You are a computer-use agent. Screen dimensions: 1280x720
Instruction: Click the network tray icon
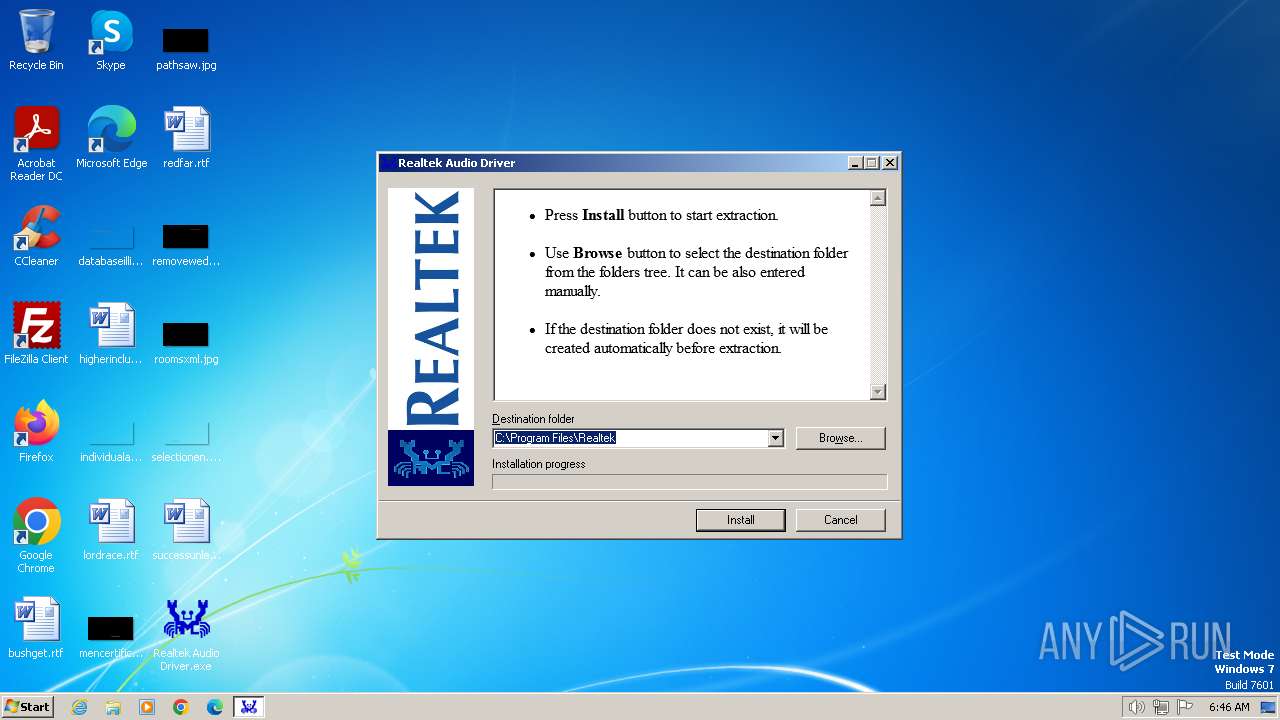[1161, 707]
